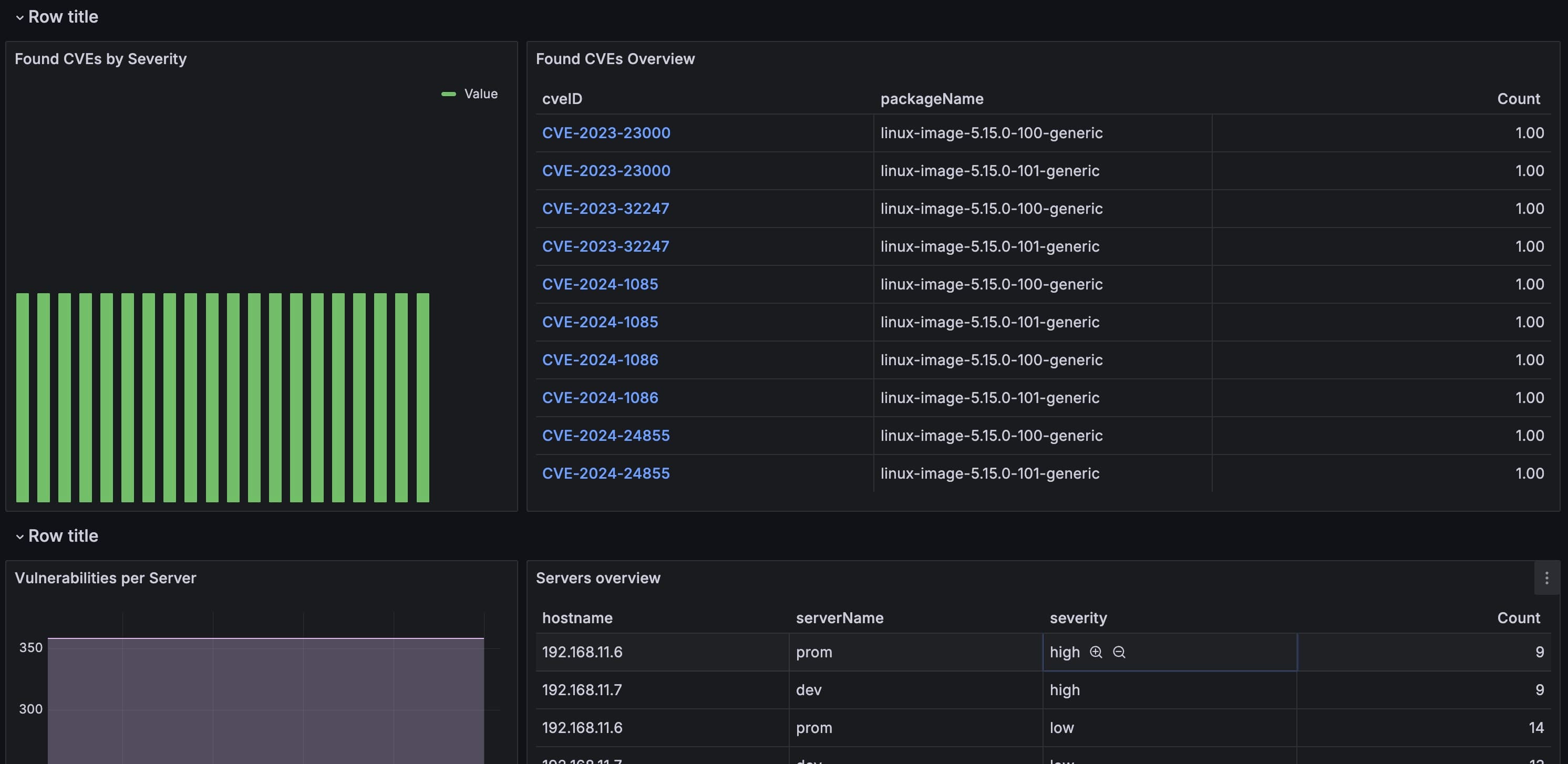1568x764 pixels.
Task: Sort by serverName column header
Action: [839, 618]
